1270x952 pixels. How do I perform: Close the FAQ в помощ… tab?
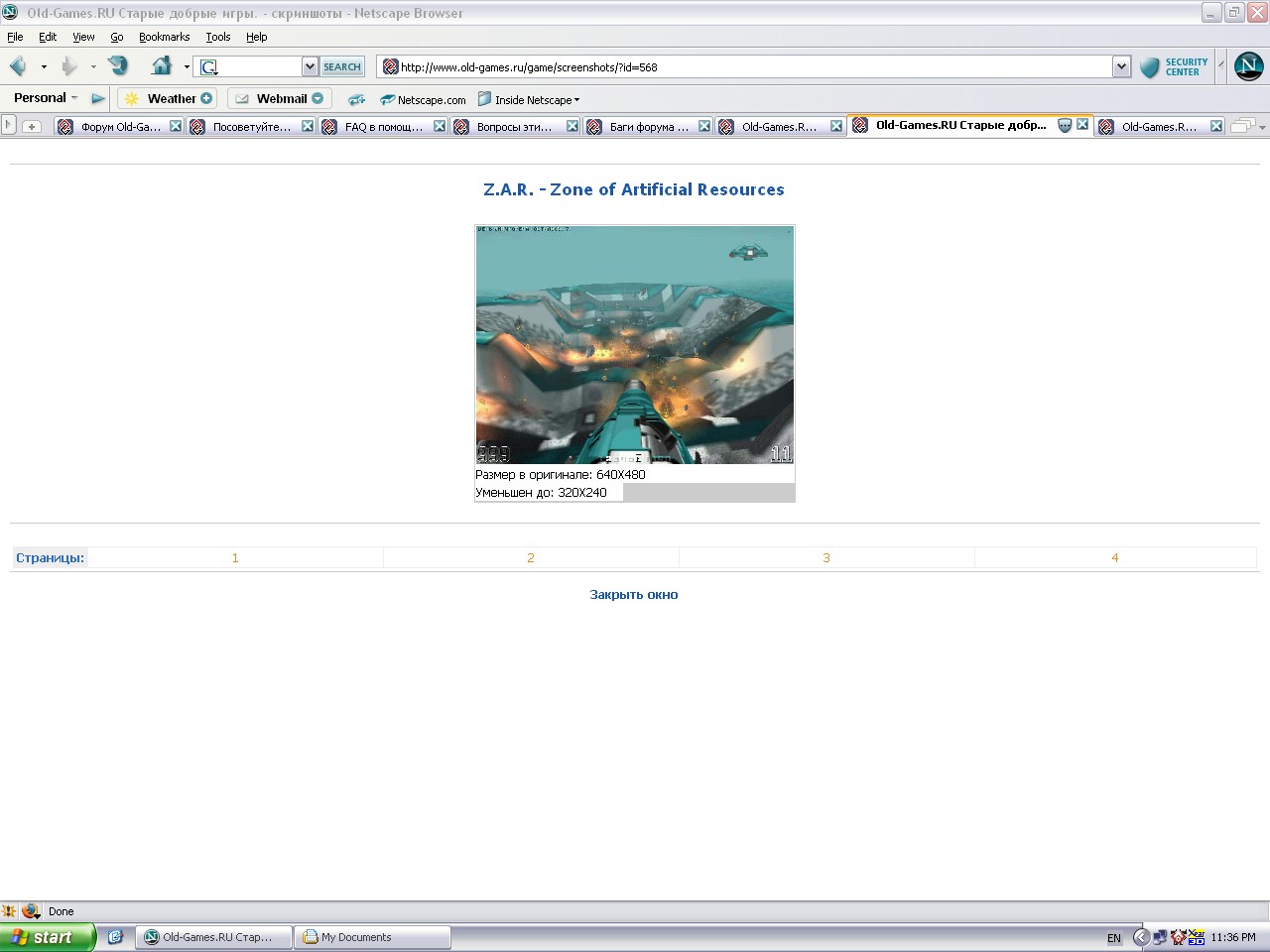point(440,126)
